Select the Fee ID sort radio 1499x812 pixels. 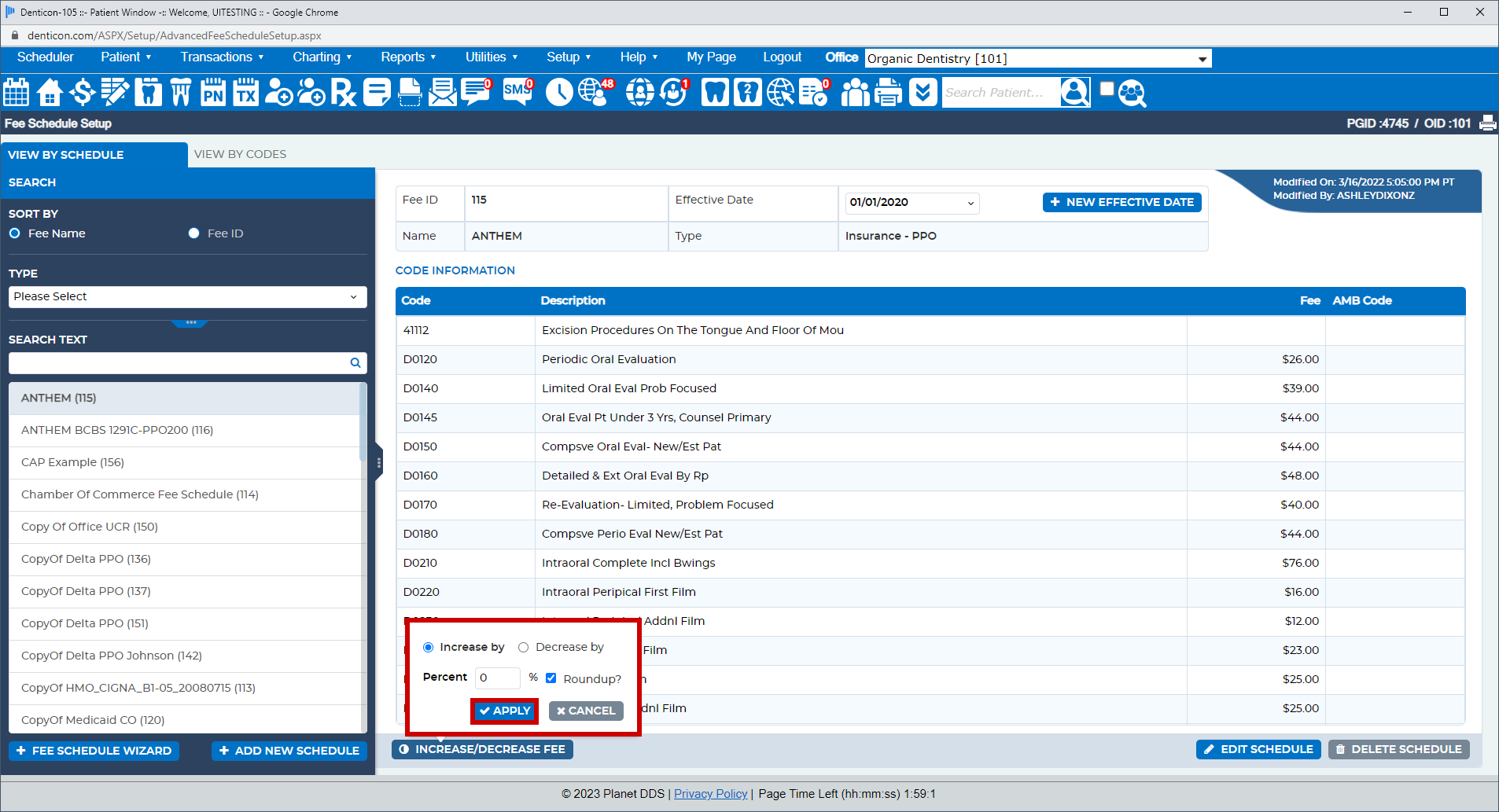coord(193,233)
